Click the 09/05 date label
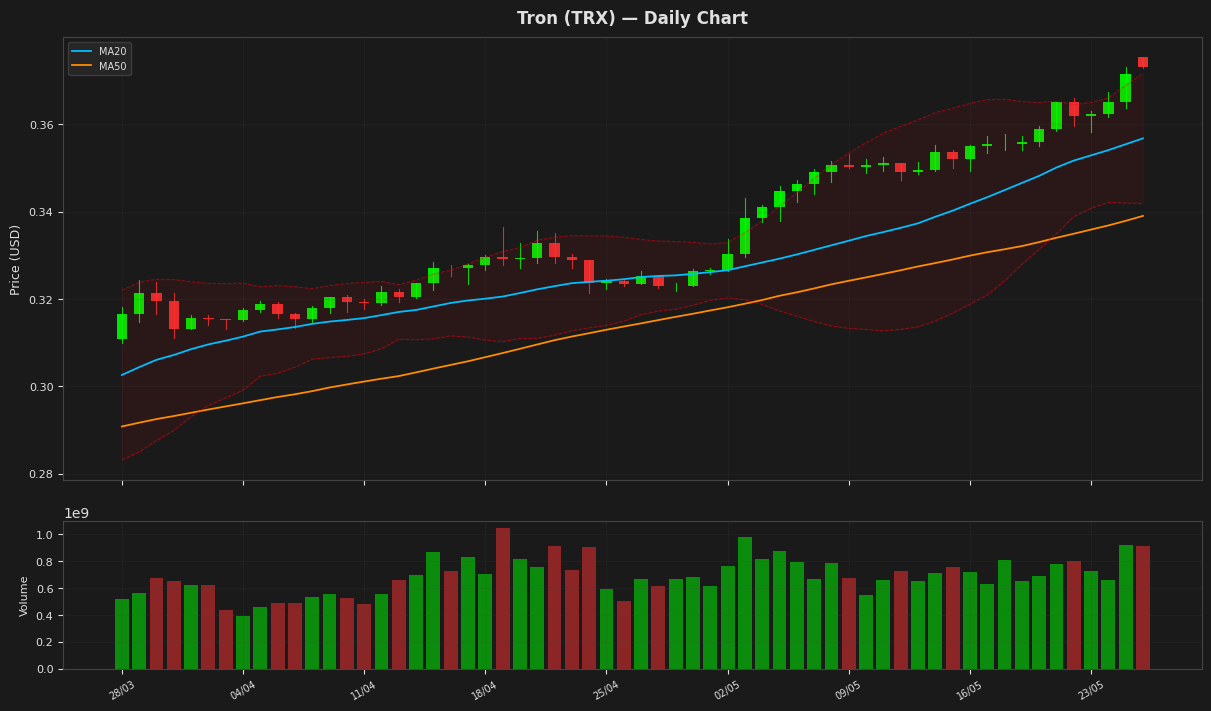1211x711 pixels. coord(848,690)
